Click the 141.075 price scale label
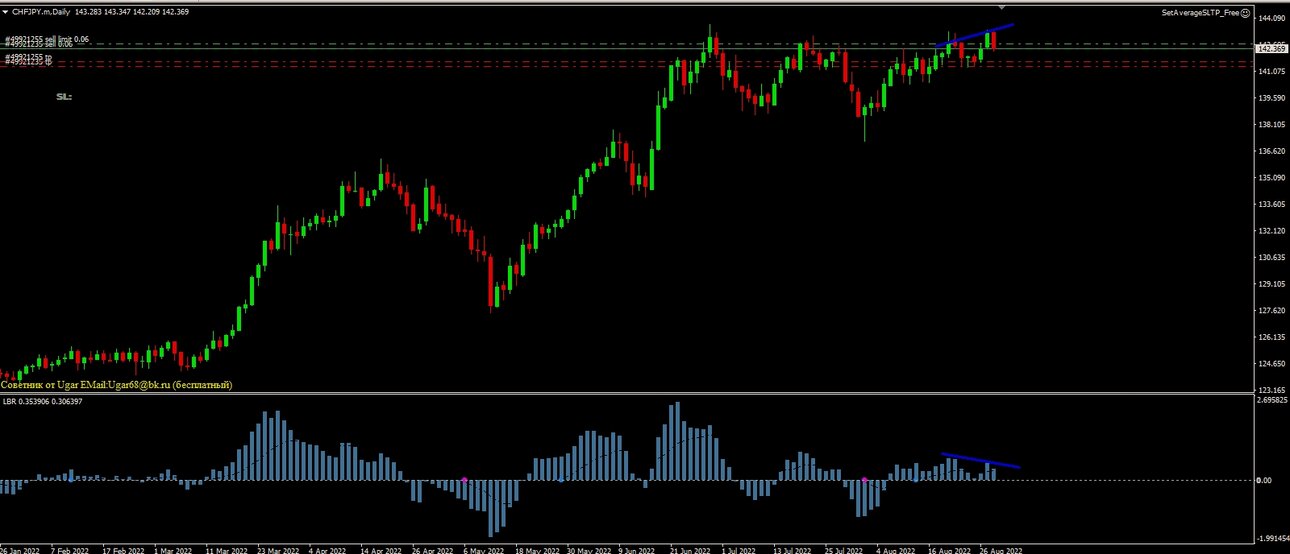Image resolution: width=1290 pixels, height=554 pixels. coord(1272,71)
